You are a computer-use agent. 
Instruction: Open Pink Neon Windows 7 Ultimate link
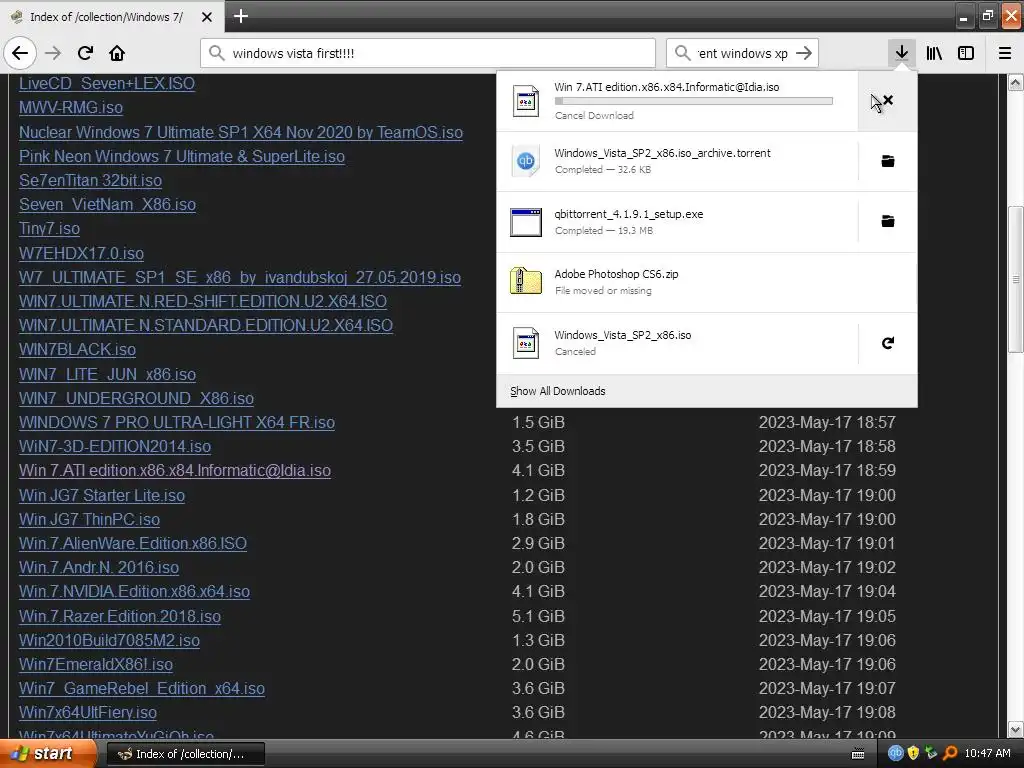coord(182,157)
